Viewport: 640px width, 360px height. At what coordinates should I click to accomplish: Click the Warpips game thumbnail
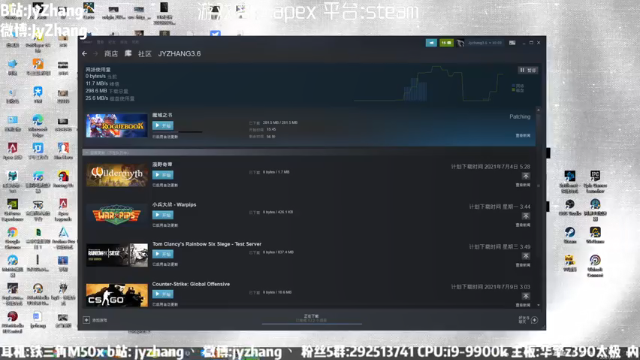coord(117,215)
